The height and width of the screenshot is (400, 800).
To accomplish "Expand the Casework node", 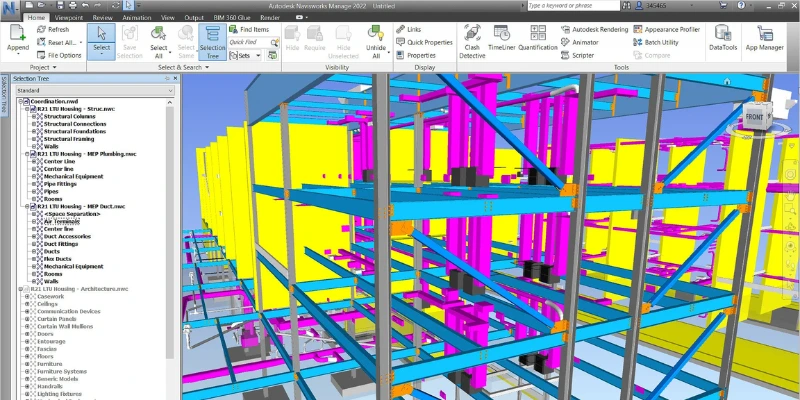I will click(x=28, y=296).
